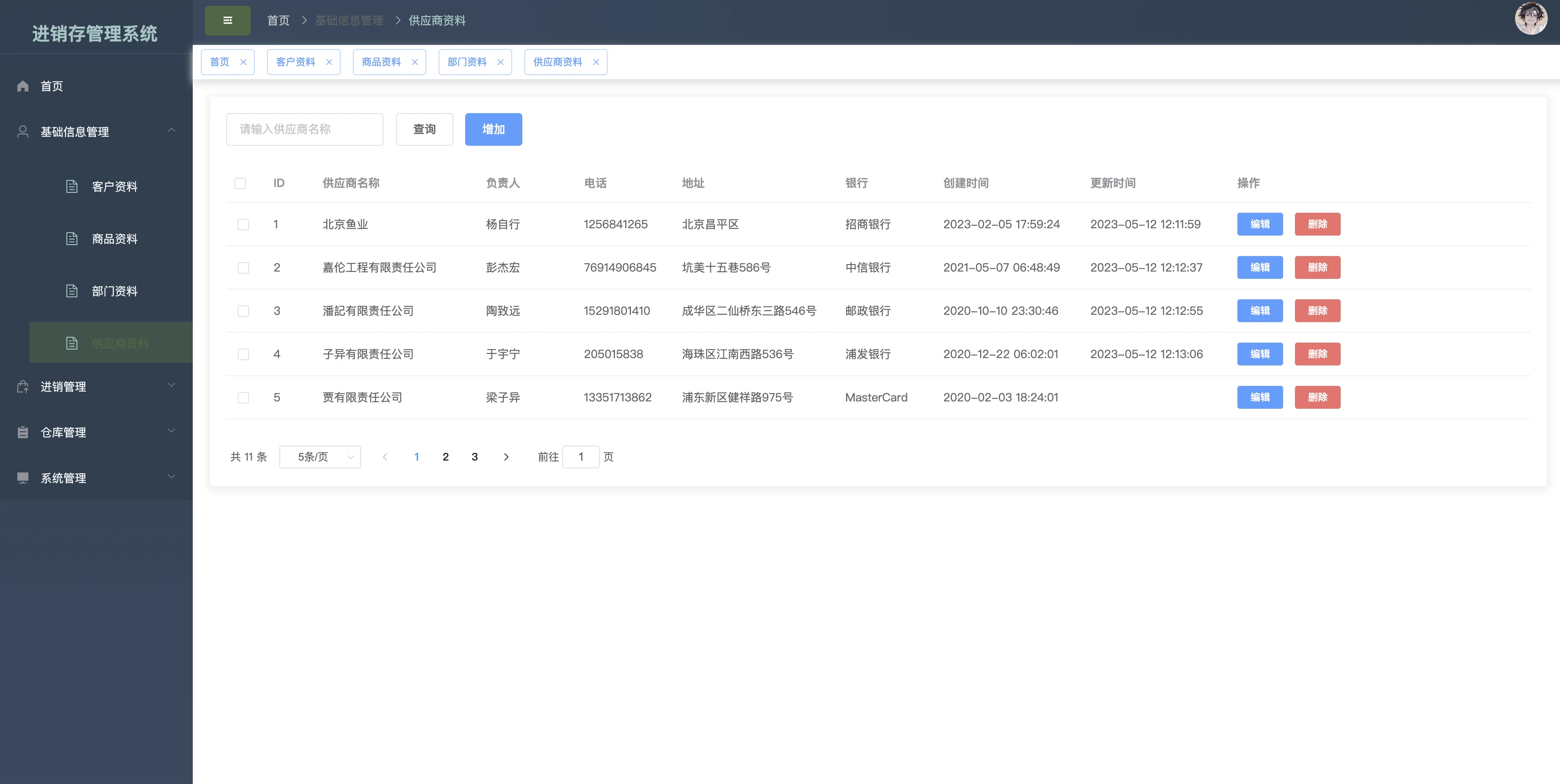The width and height of the screenshot is (1560, 784).
Task: Click the next page arrow in pagination
Action: (506, 457)
